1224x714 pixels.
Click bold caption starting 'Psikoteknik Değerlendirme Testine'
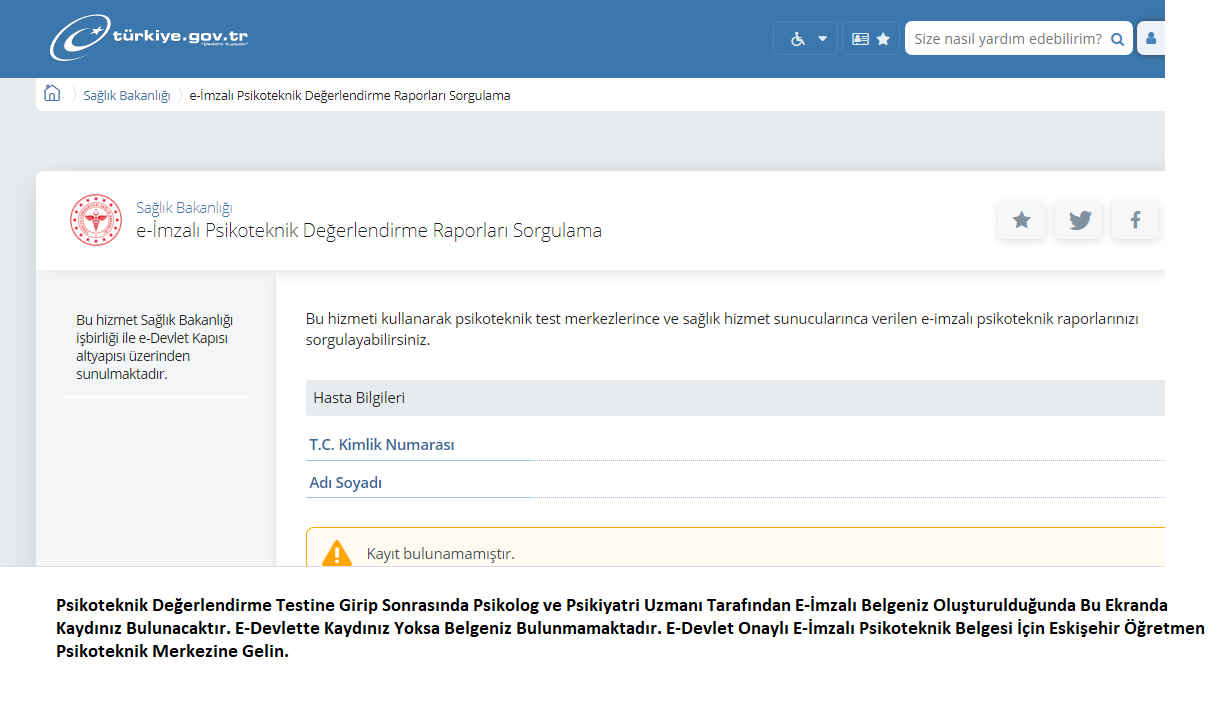pyautogui.click(x=630, y=628)
